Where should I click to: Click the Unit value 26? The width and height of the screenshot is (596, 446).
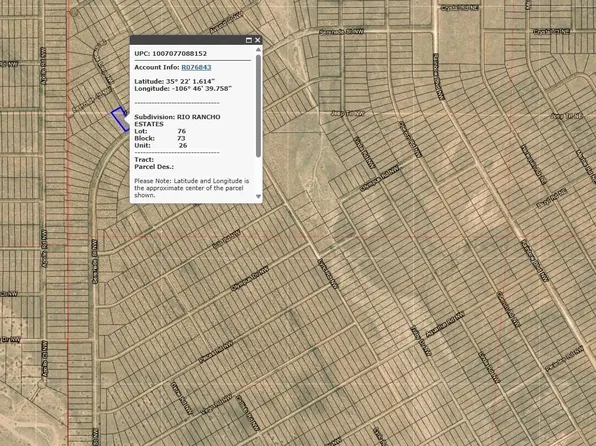point(183,146)
